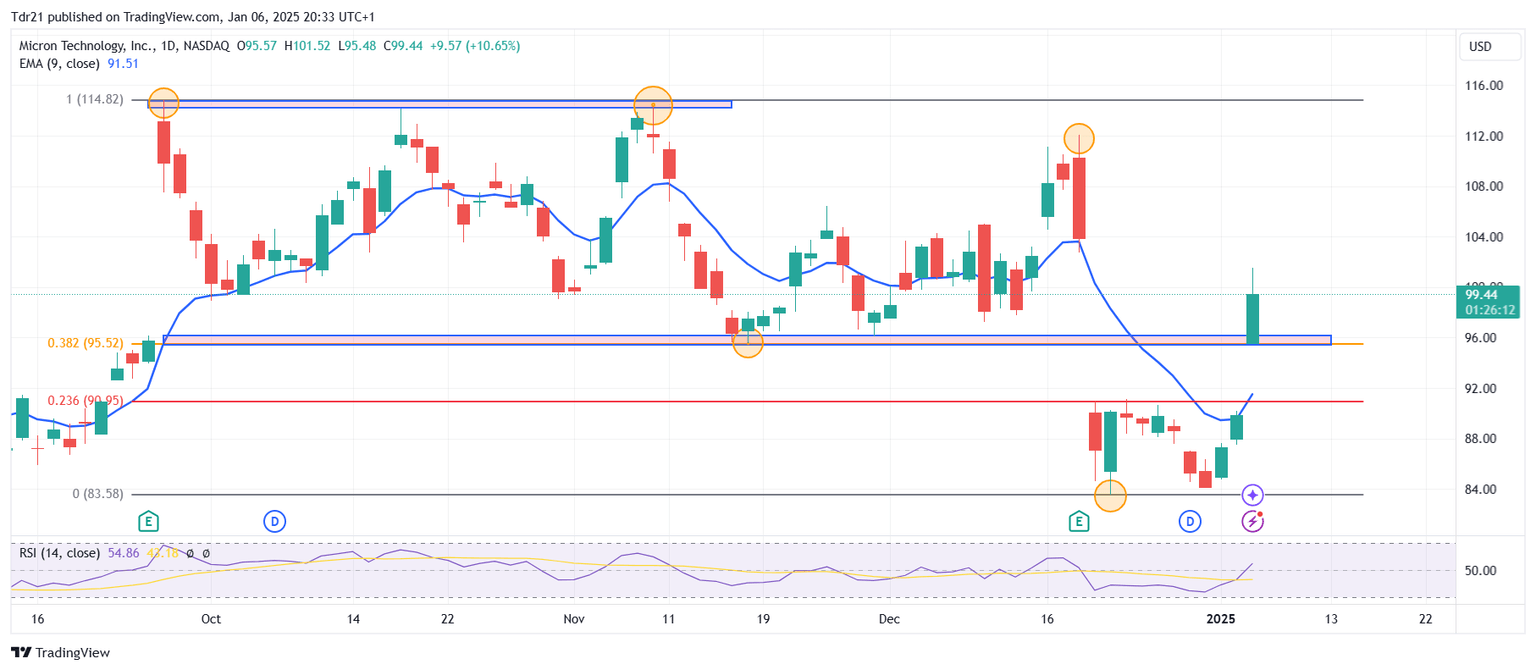This screenshot has height=671, width=1536.
Task: Click the 84.00 price axis label
Action: (1482, 490)
